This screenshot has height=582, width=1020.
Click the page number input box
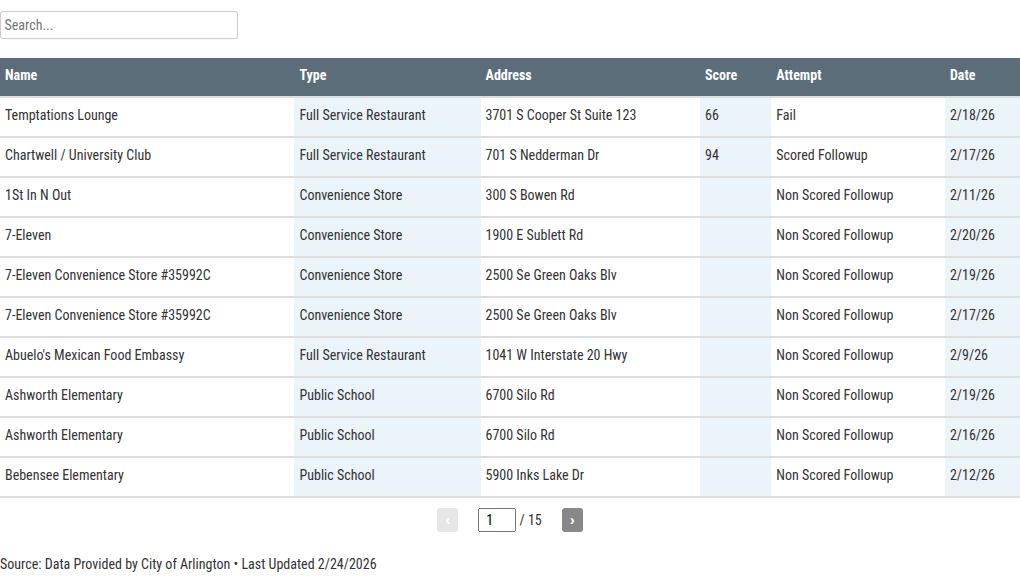coord(496,520)
